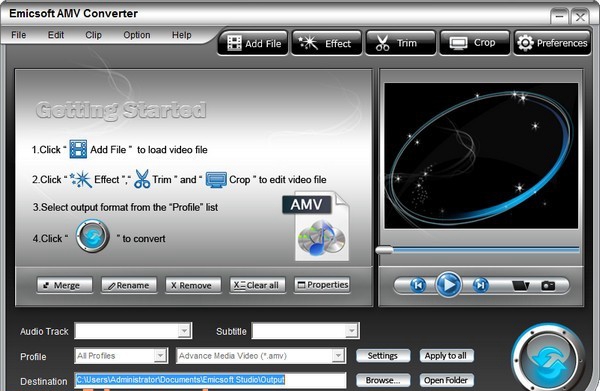Take a snapshot with the camera icon
This screenshot has height=391, width=600.
tap(548, 285)
